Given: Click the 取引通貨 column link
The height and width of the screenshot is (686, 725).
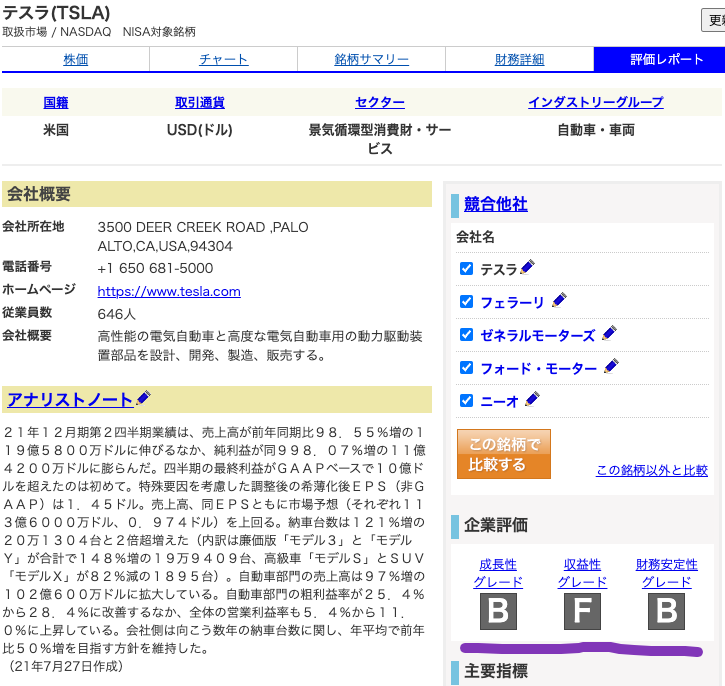Looking at the screenshot, I should 200,102.
